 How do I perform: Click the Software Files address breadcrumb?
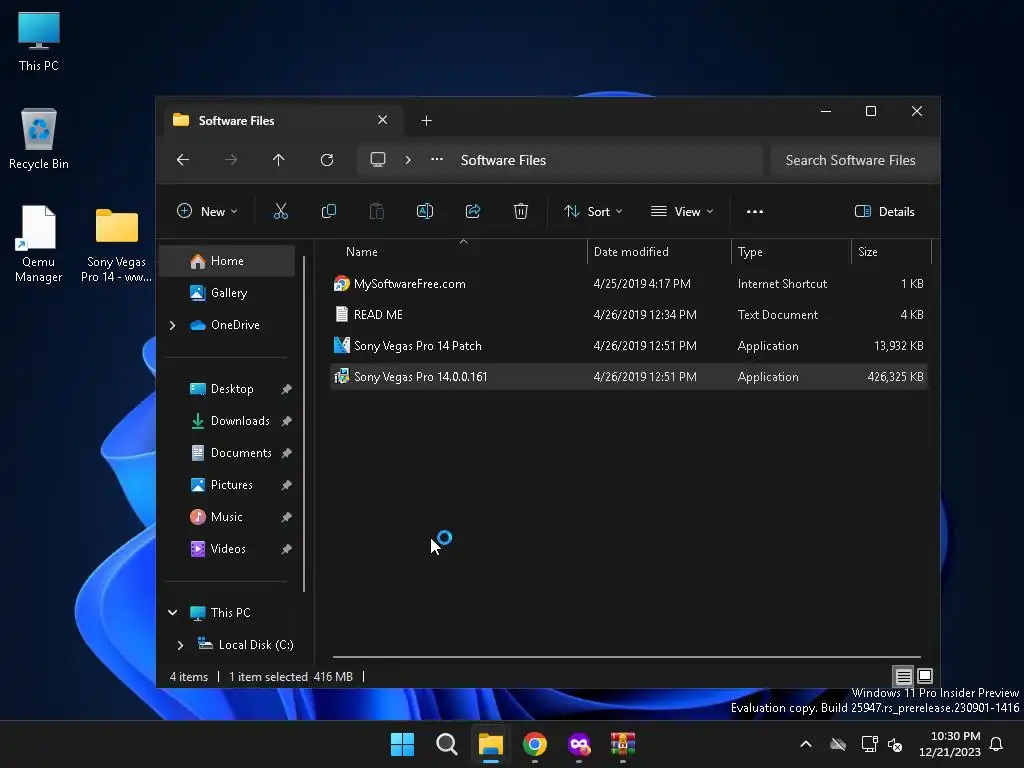pyautogui.click(x=503, y=161)
